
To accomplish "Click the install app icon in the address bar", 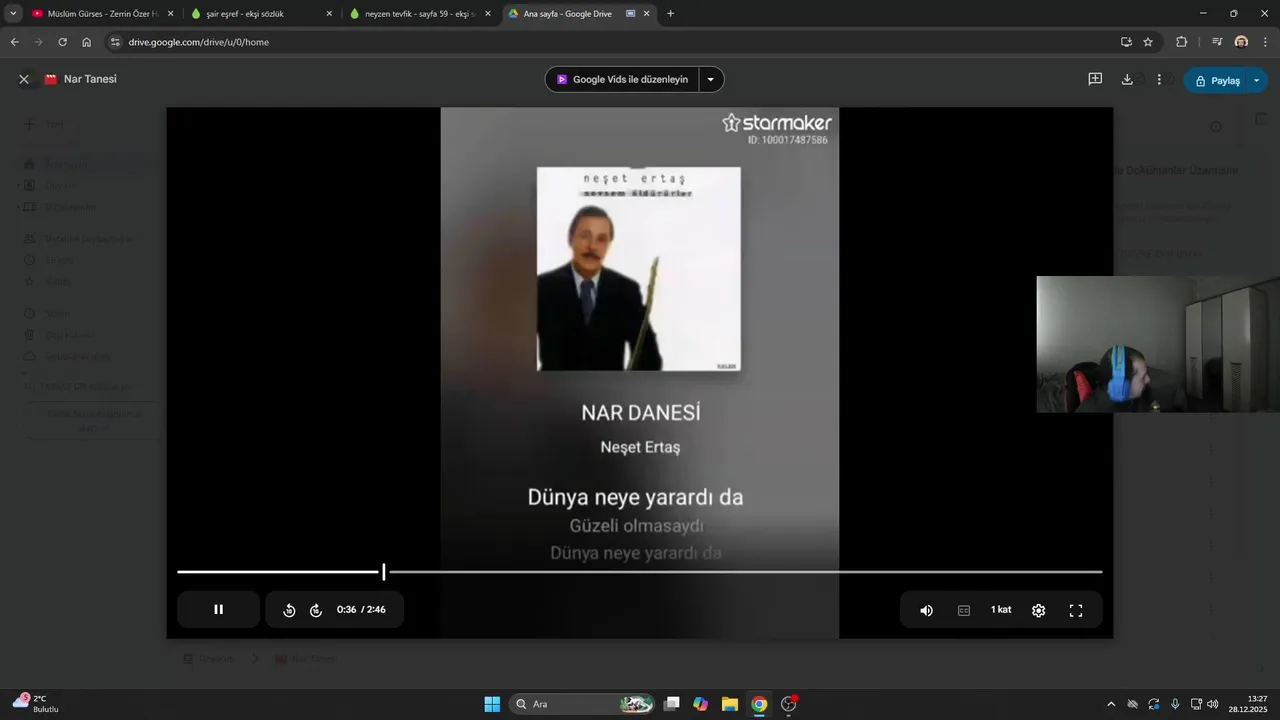I will 1126,42.
